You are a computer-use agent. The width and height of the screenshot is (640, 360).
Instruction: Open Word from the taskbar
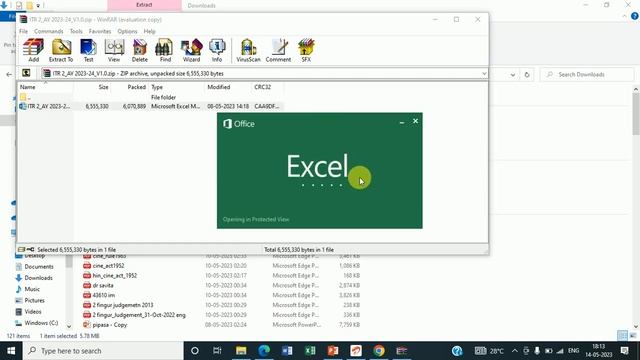[287, 351]
